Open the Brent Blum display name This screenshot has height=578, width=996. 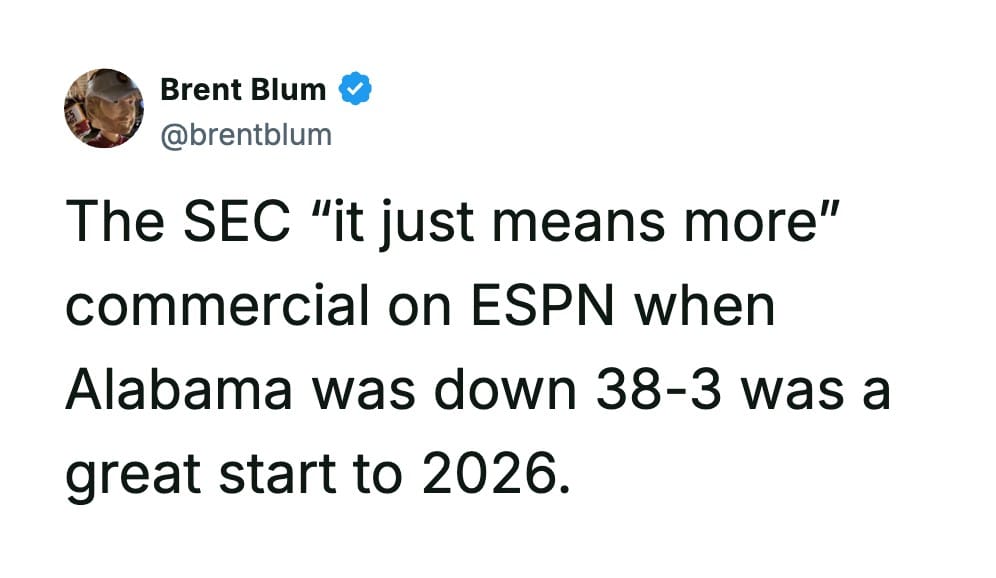243,89
